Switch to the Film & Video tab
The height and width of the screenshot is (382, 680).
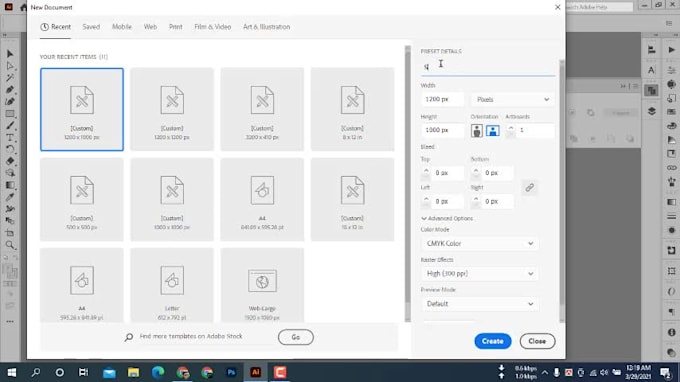coord(212,27)
